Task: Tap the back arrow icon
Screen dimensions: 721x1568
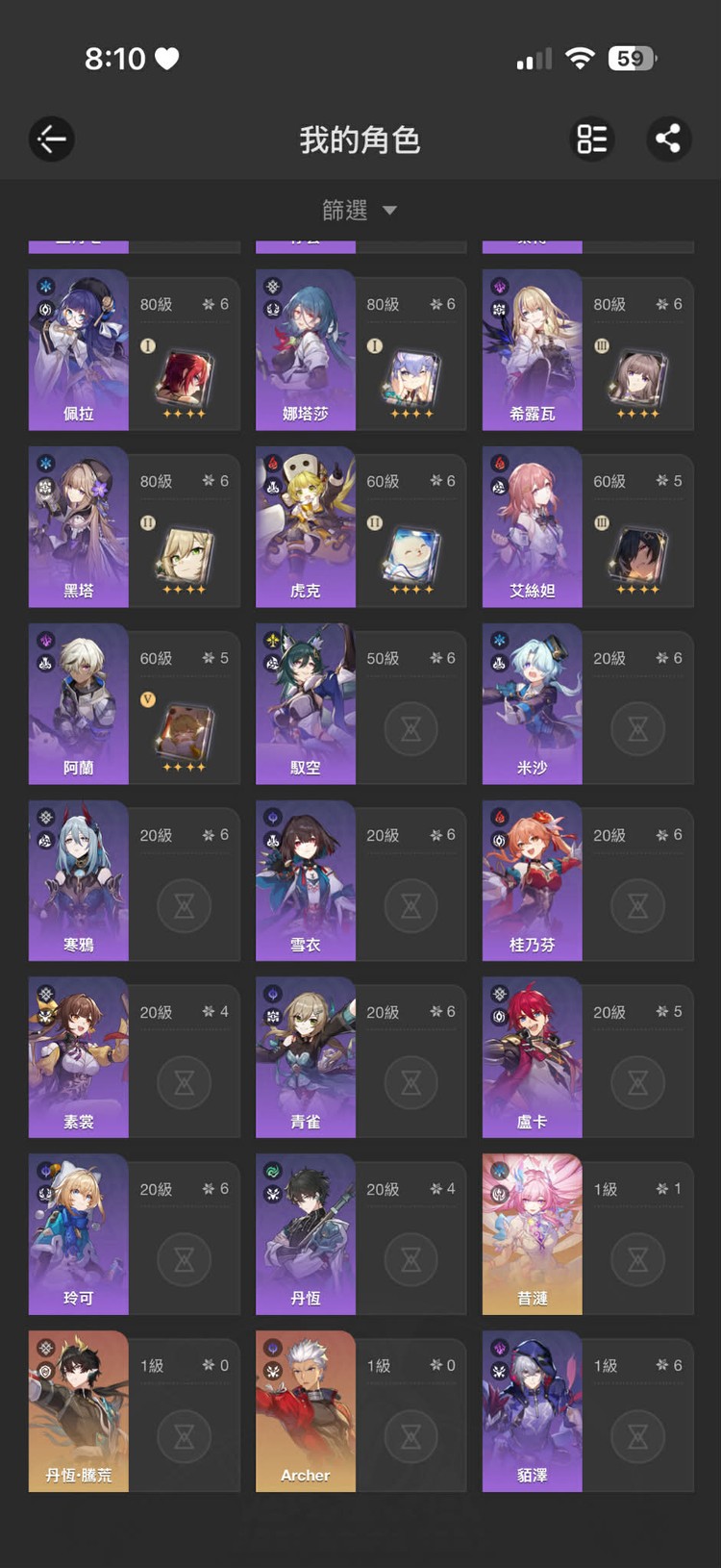Action: point(51,139)
